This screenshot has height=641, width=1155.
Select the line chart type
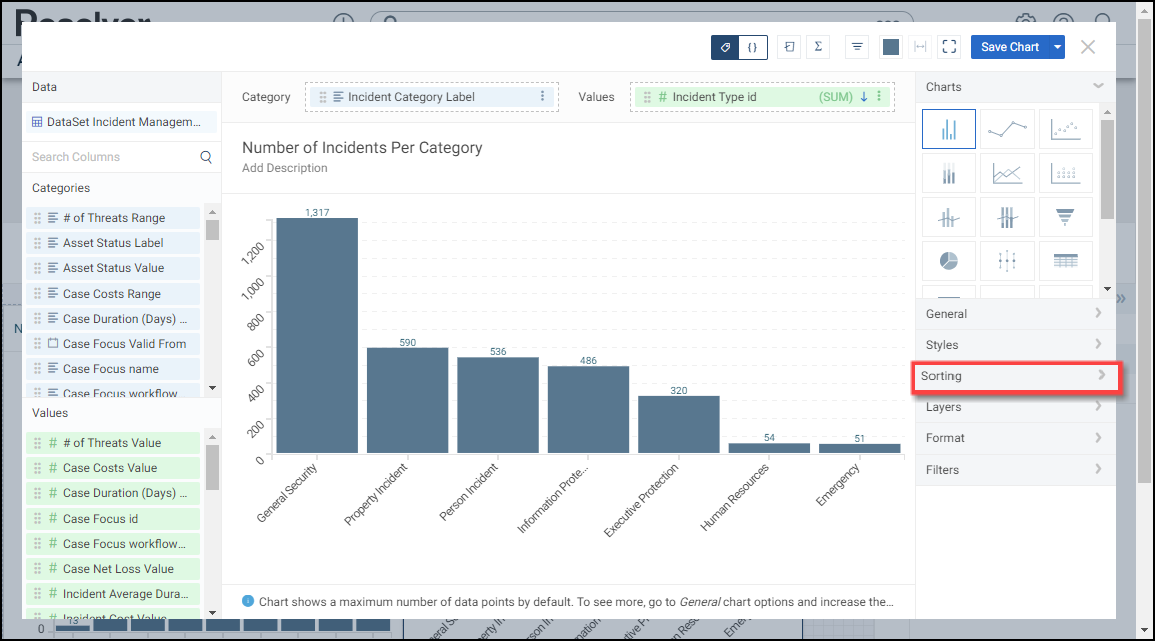(1007, 129)
